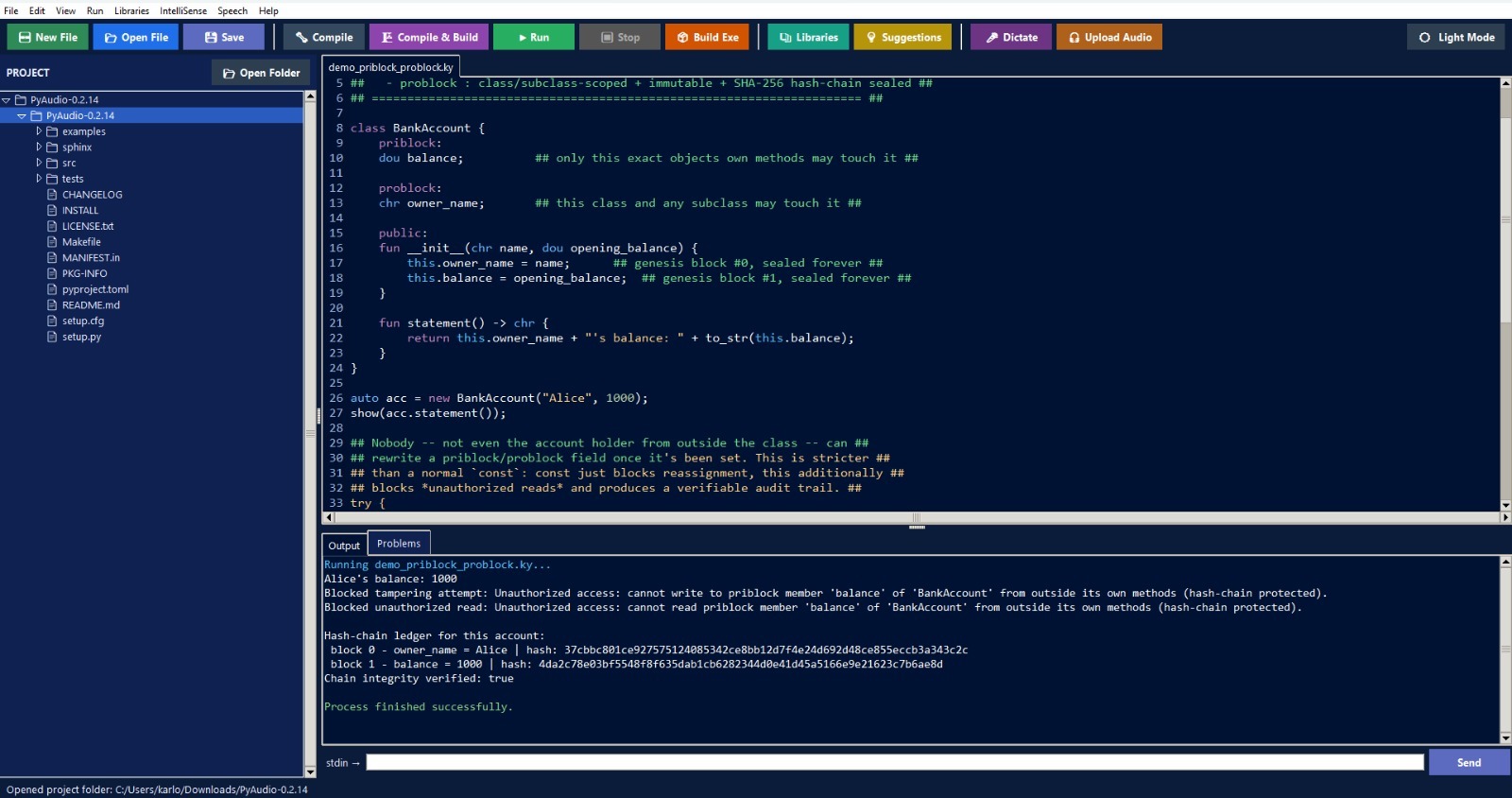Click the examples folder icon
This screenshot has width=1512, height=798.
53,131
